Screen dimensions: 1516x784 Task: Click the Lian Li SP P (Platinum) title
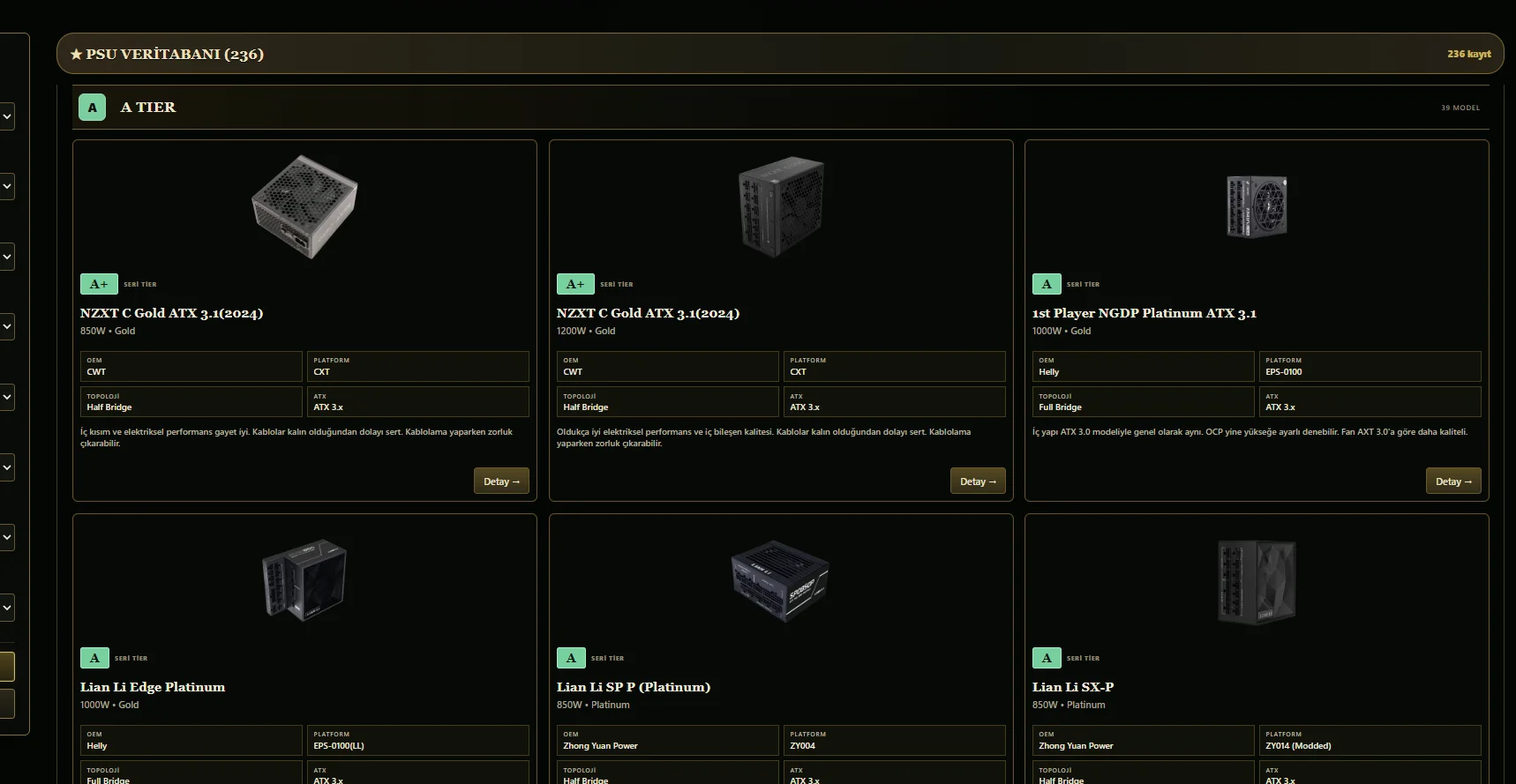coord(634,687)
